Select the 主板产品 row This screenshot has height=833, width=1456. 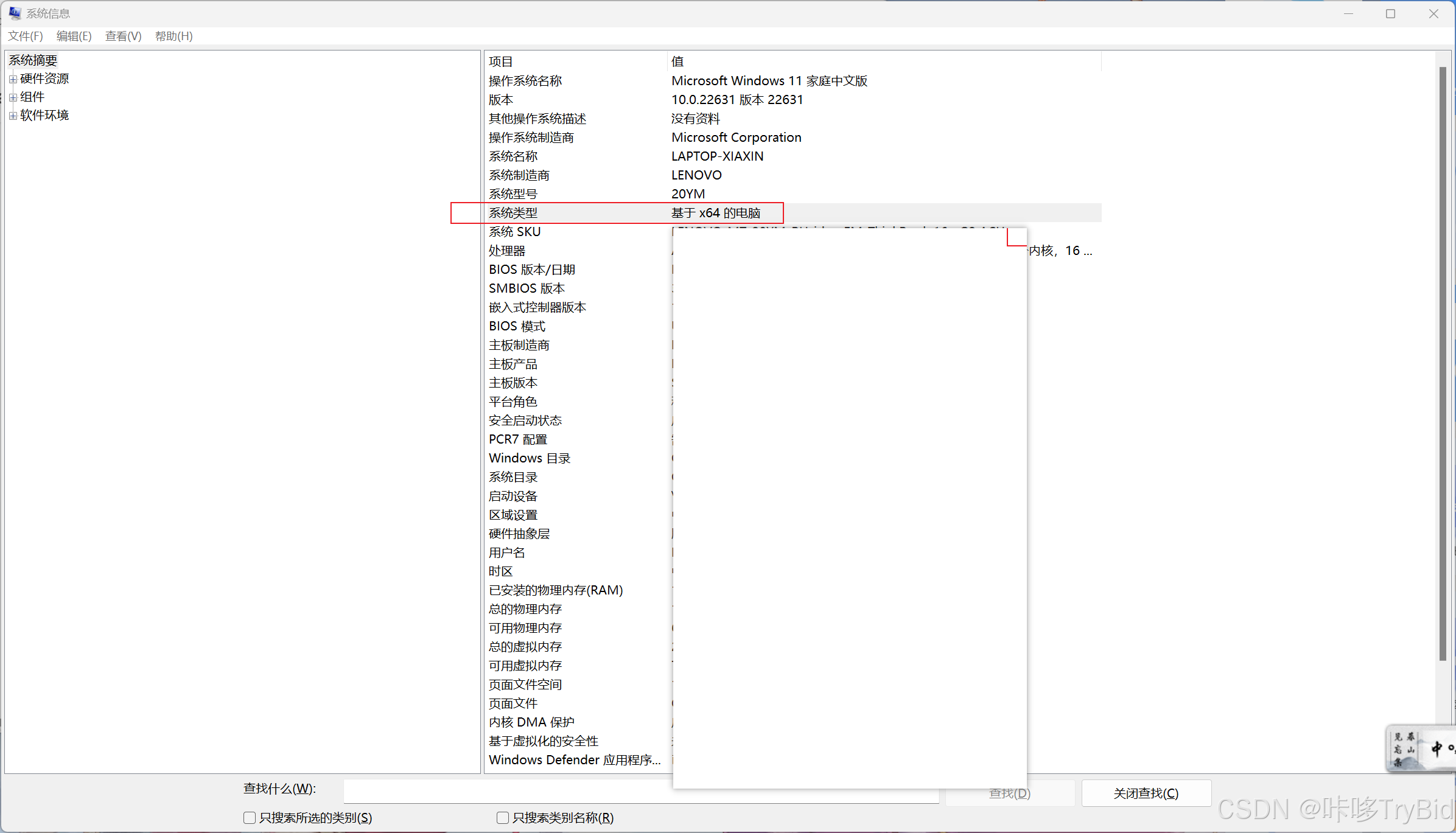(578, 364)
